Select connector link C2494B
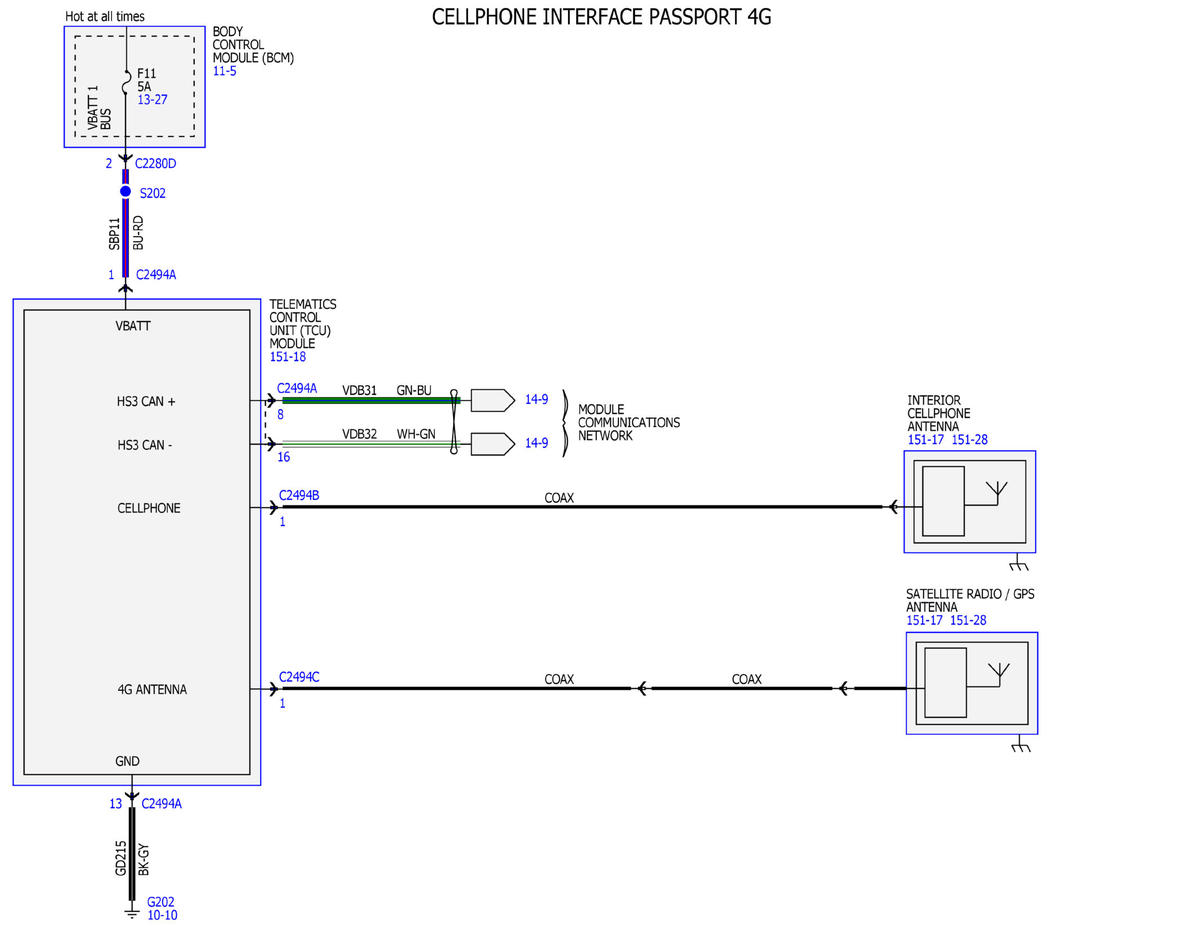1200x927 pixels. 299,494
